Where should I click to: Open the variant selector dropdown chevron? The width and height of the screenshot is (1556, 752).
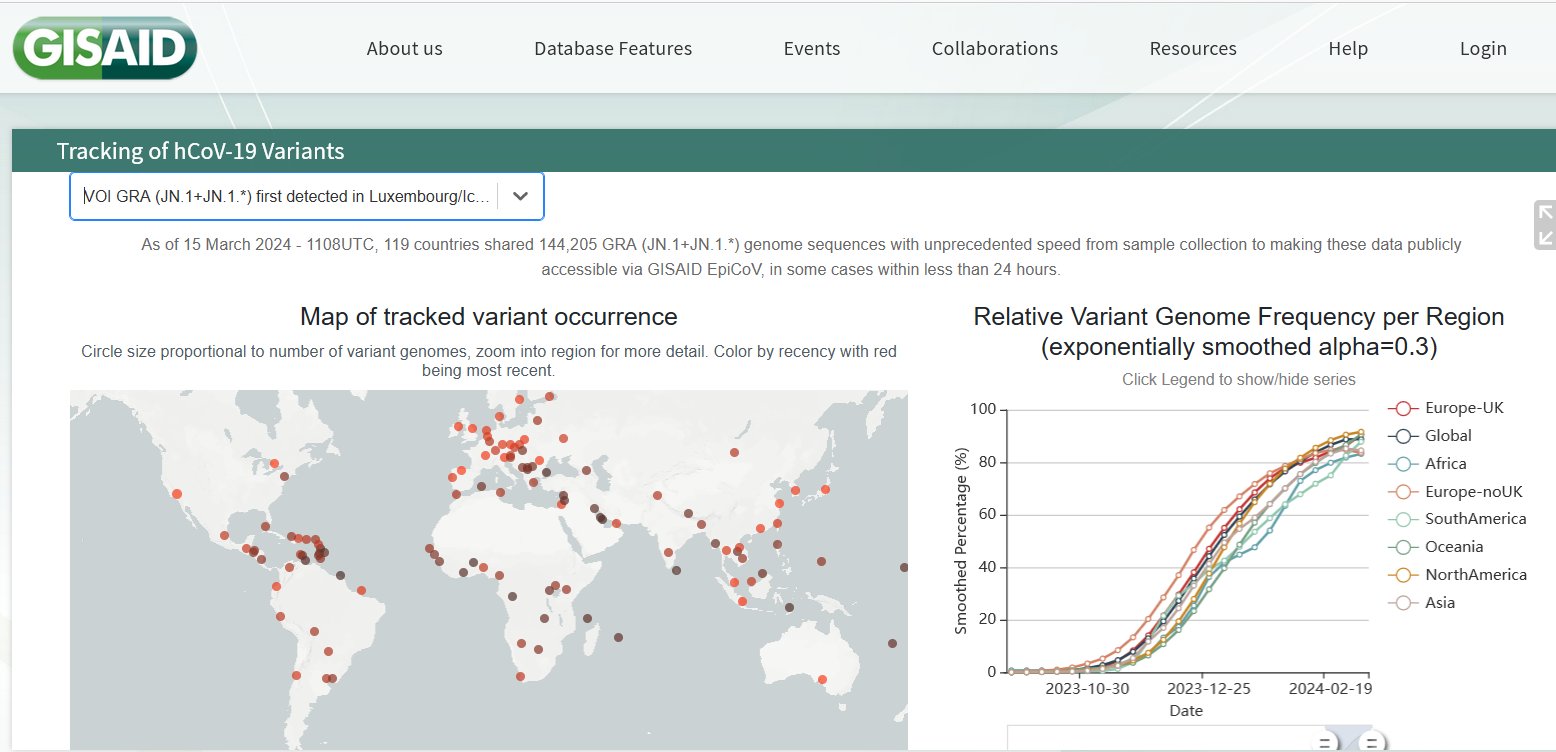click(x=520, y=196)
